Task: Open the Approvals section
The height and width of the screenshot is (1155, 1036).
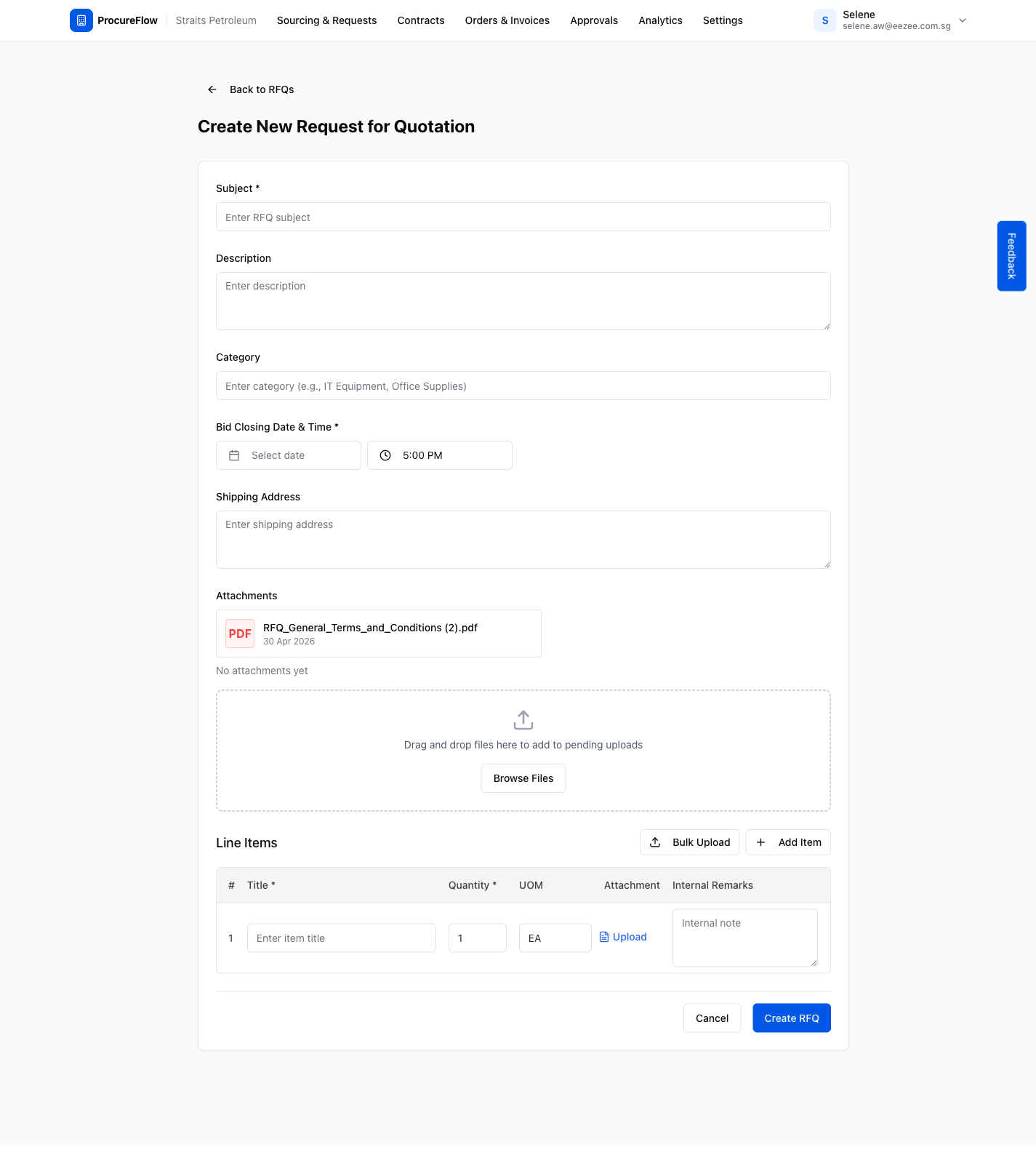Action: (594, 20)
